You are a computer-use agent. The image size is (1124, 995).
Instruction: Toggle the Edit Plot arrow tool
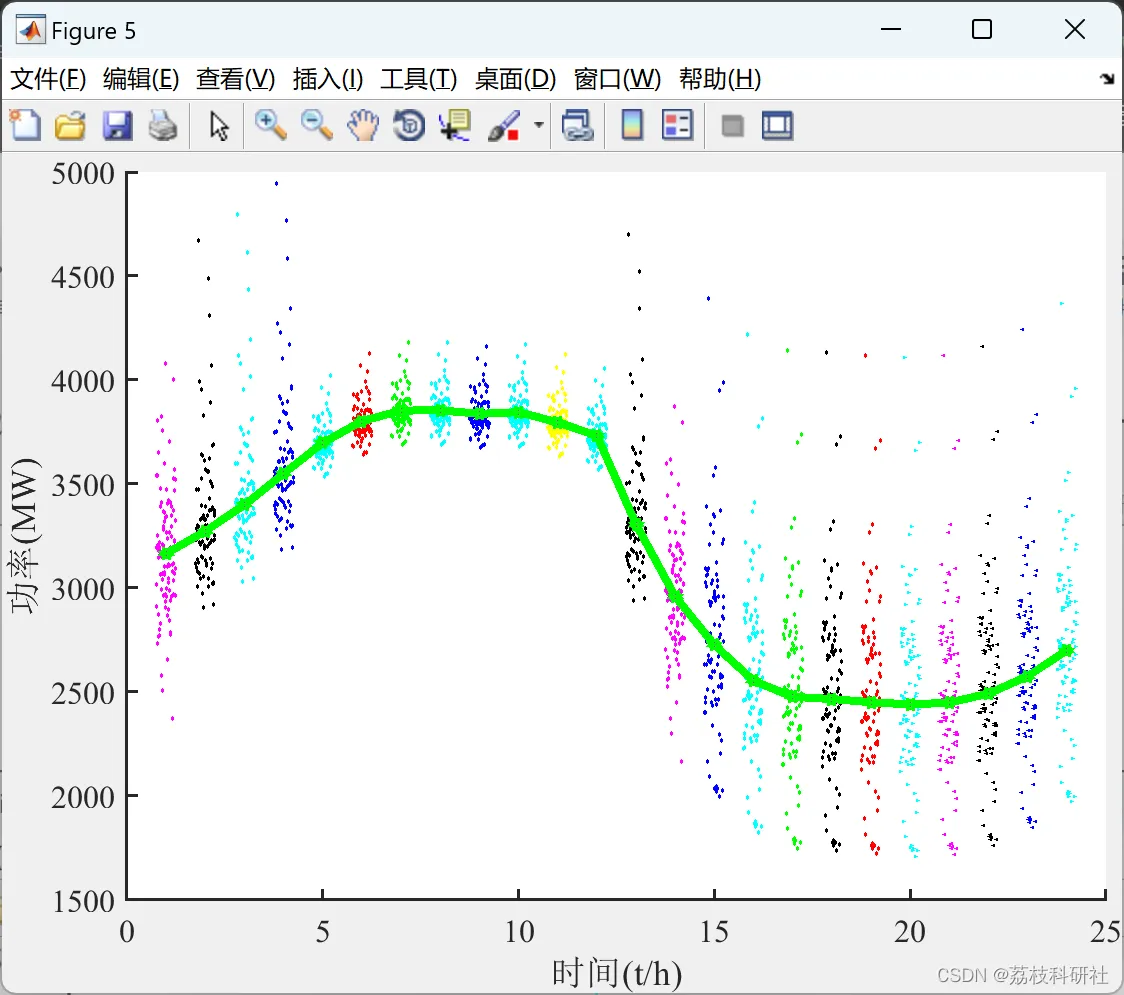[x=219, y=126]
